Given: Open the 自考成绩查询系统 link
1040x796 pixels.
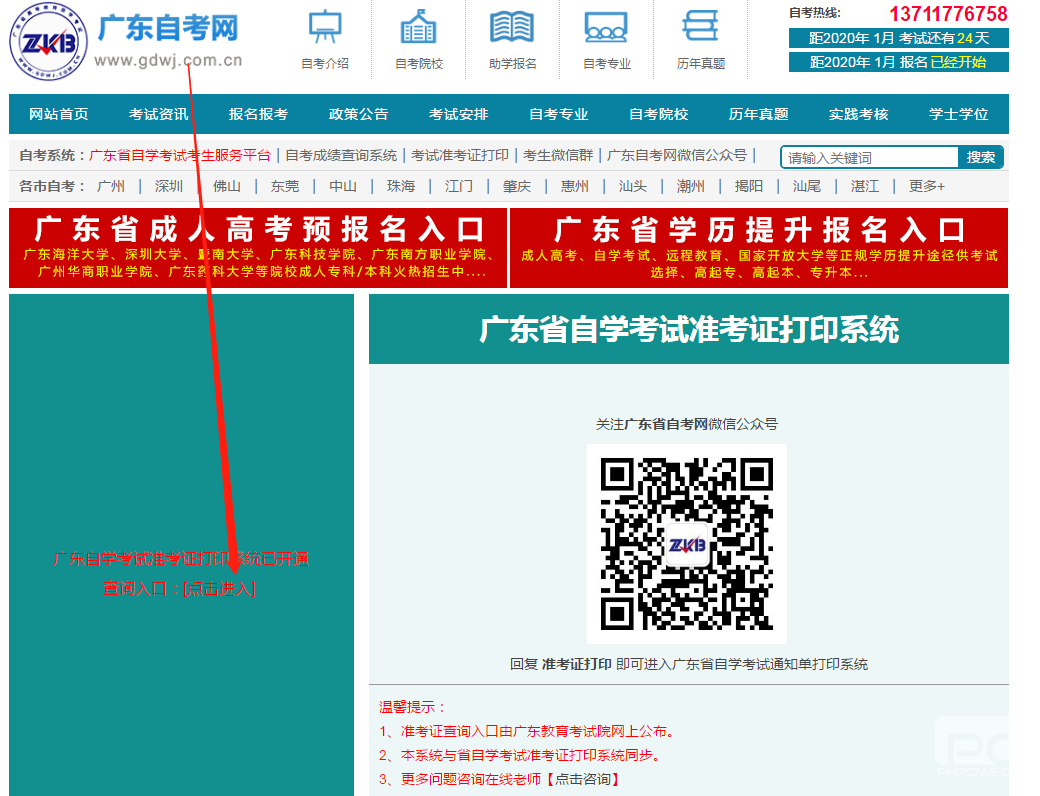Looking at the screenshot, I should 341,155.
